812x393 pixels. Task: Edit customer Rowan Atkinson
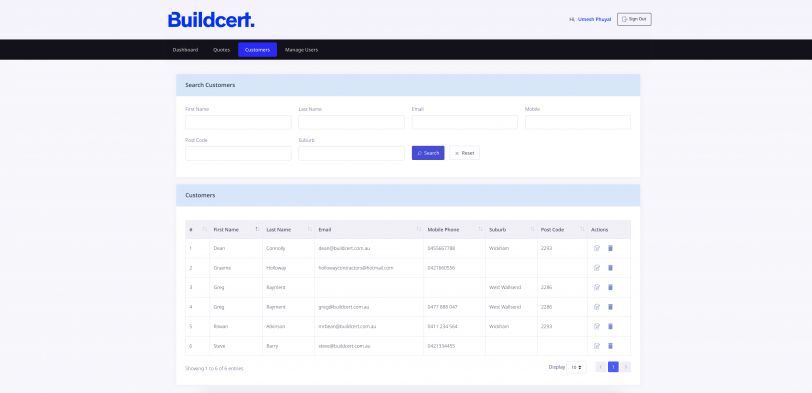(597, 326)
